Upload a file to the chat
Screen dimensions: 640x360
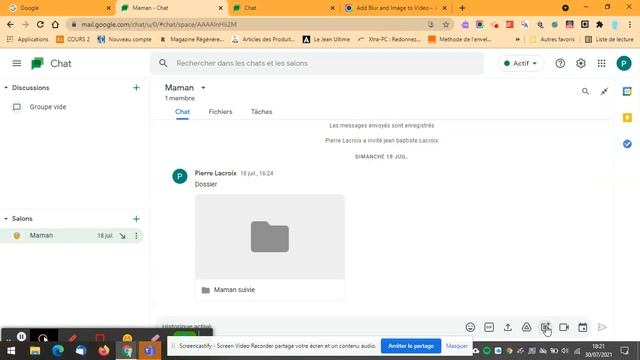[508, 327]
